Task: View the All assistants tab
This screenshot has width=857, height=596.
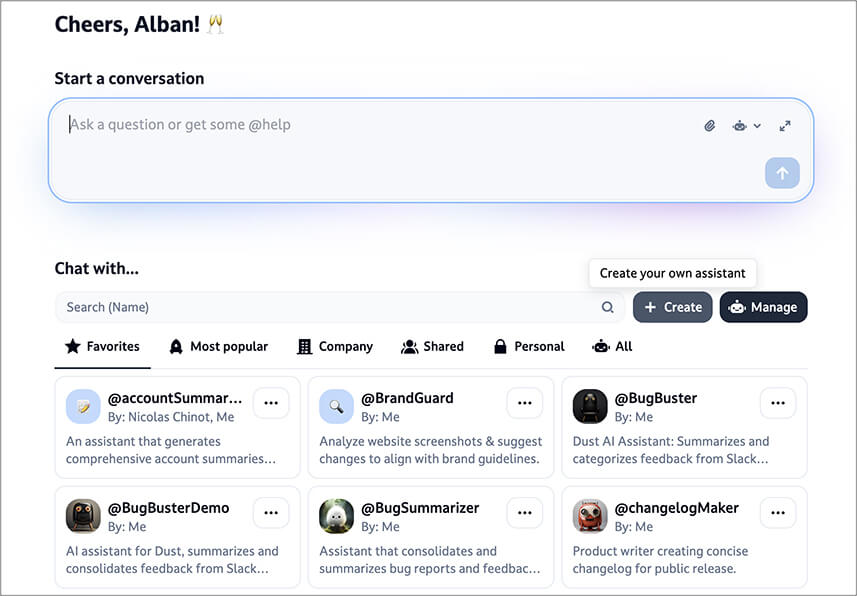Action: tap(612, 346)
